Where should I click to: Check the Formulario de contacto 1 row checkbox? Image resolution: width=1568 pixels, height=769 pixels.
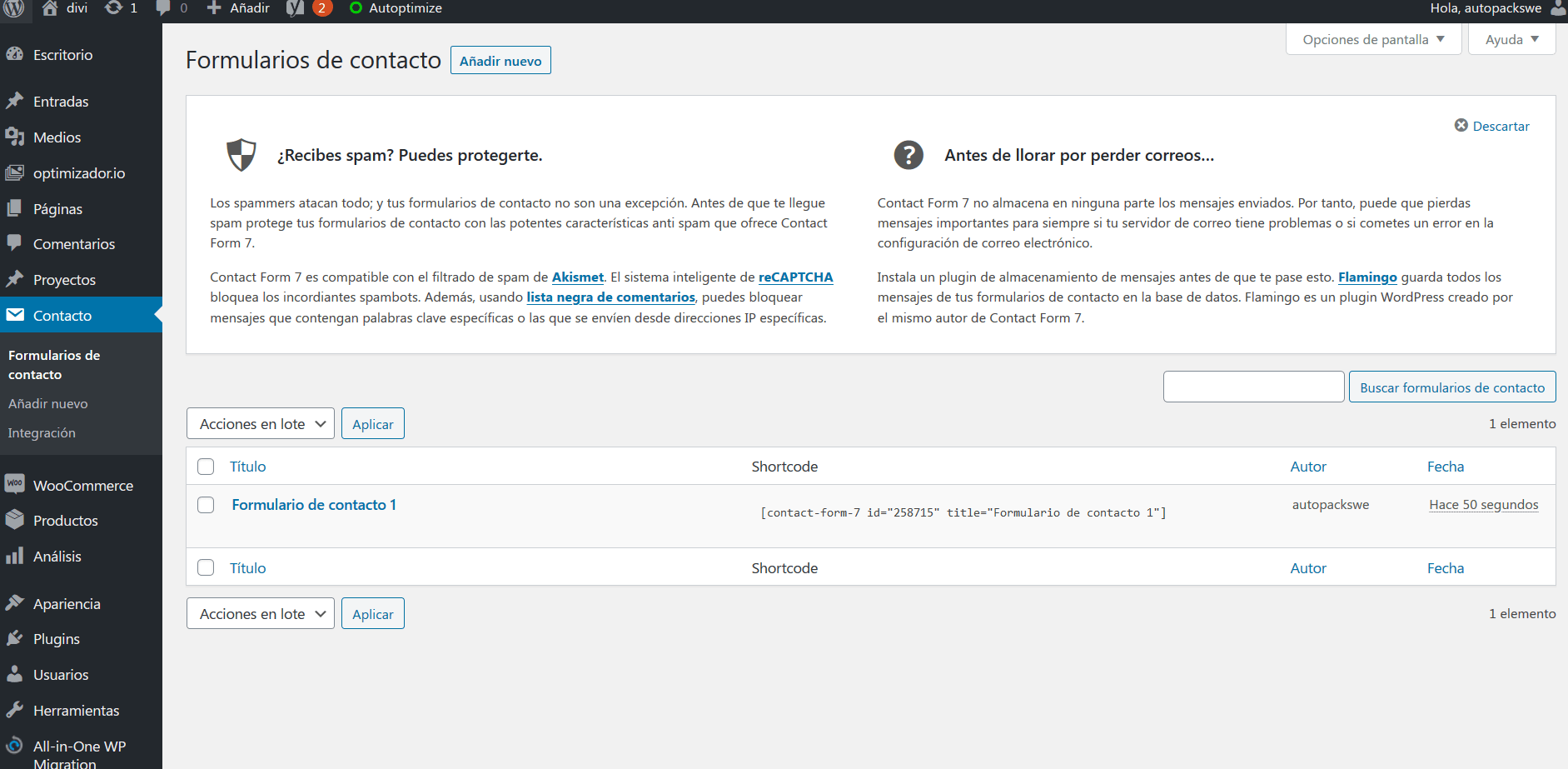(x=206, y=505)
